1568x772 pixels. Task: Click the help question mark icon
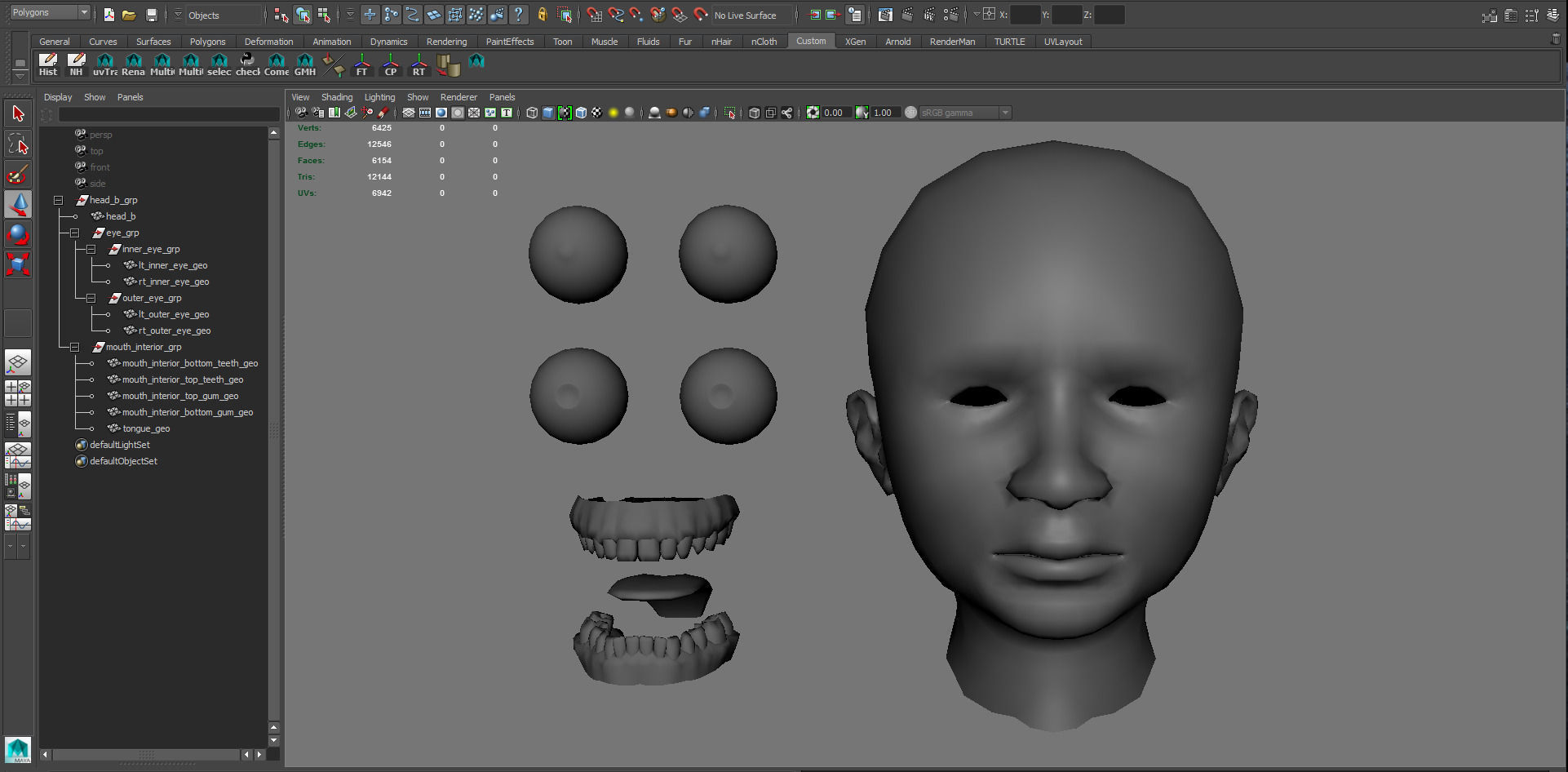tap(518, 15)
